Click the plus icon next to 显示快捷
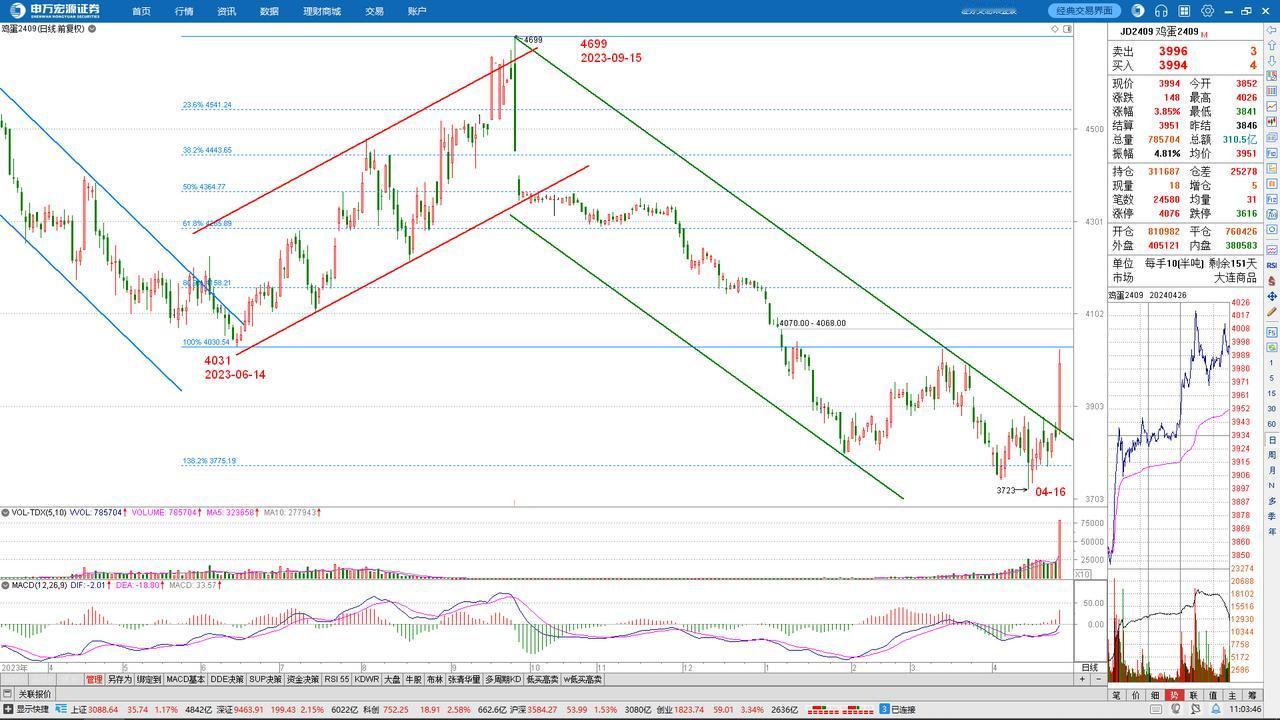 pyautogui.click(x=8, y=709)
